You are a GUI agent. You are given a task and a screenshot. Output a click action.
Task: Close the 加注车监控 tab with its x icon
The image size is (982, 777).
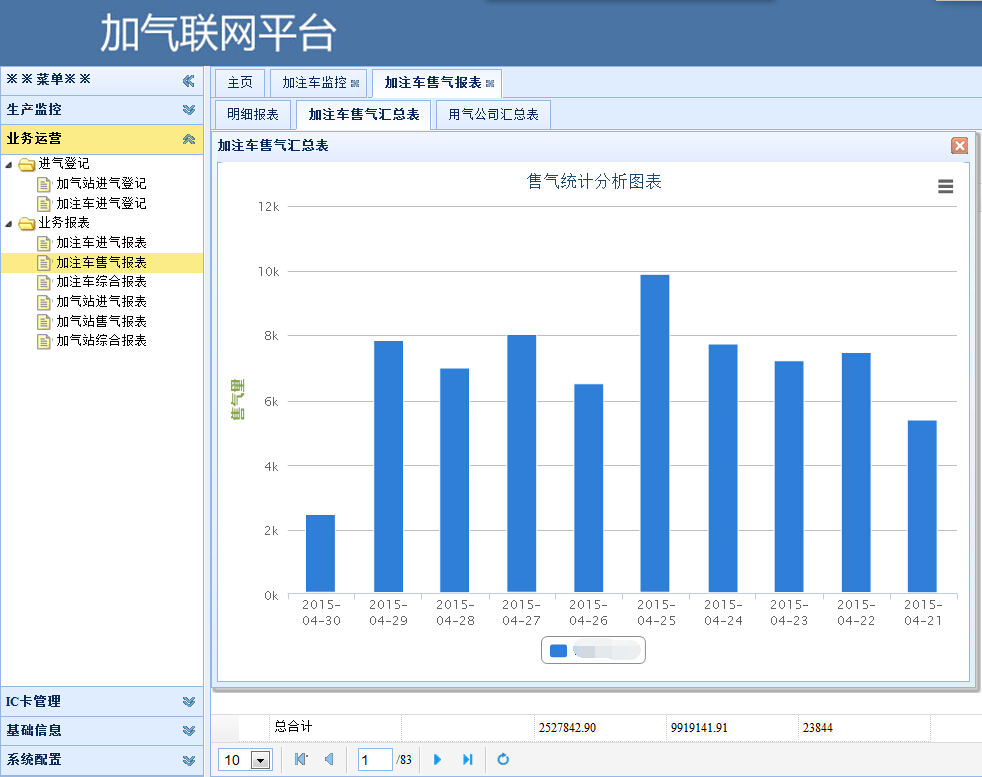click(x=355, y=83)
